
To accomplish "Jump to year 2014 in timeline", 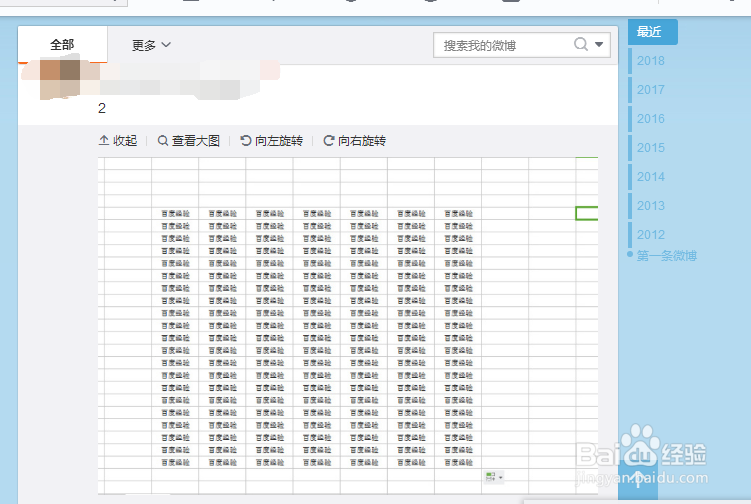I will pyautogui.click(x=650, y=177).
